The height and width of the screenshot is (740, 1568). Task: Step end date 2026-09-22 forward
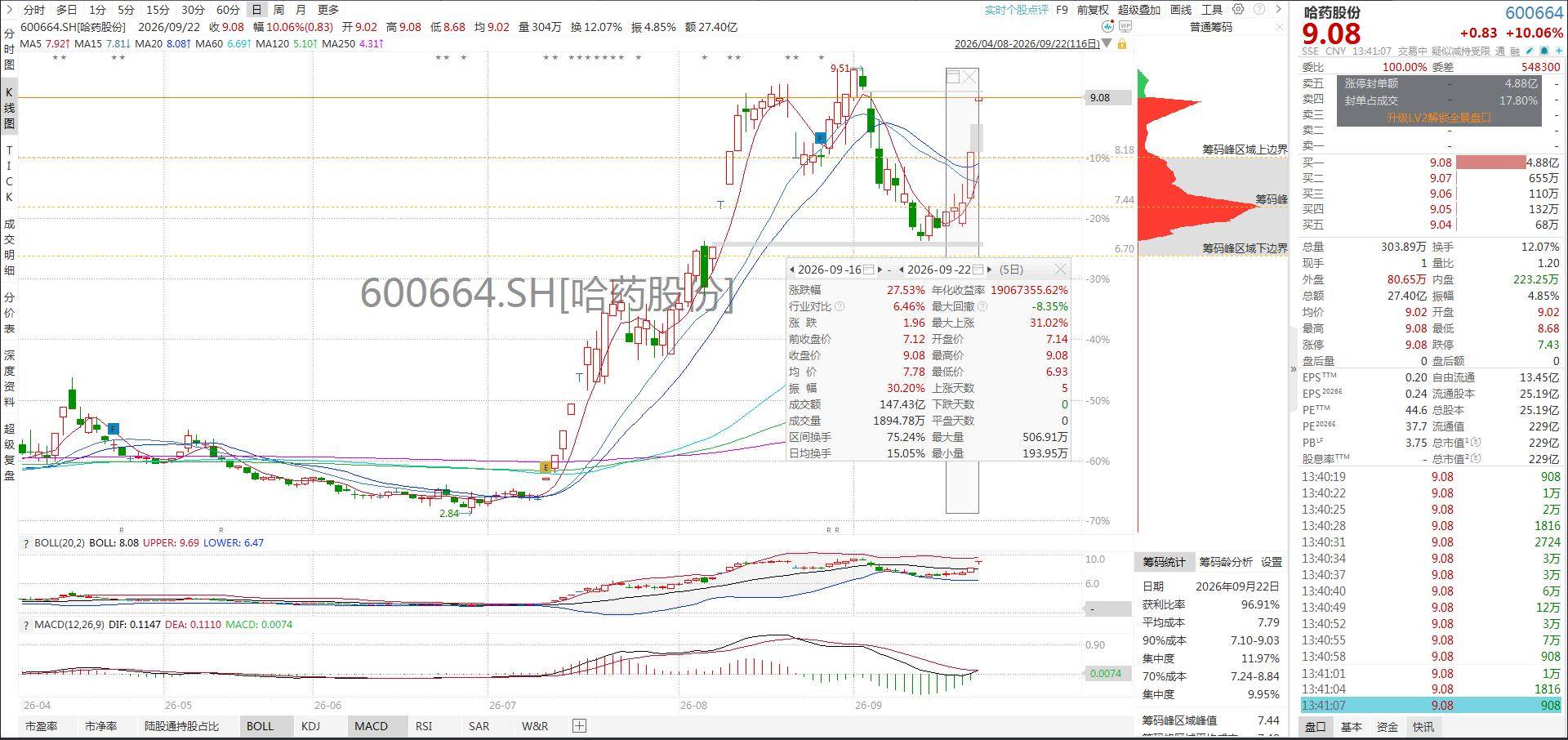(989, 270)
